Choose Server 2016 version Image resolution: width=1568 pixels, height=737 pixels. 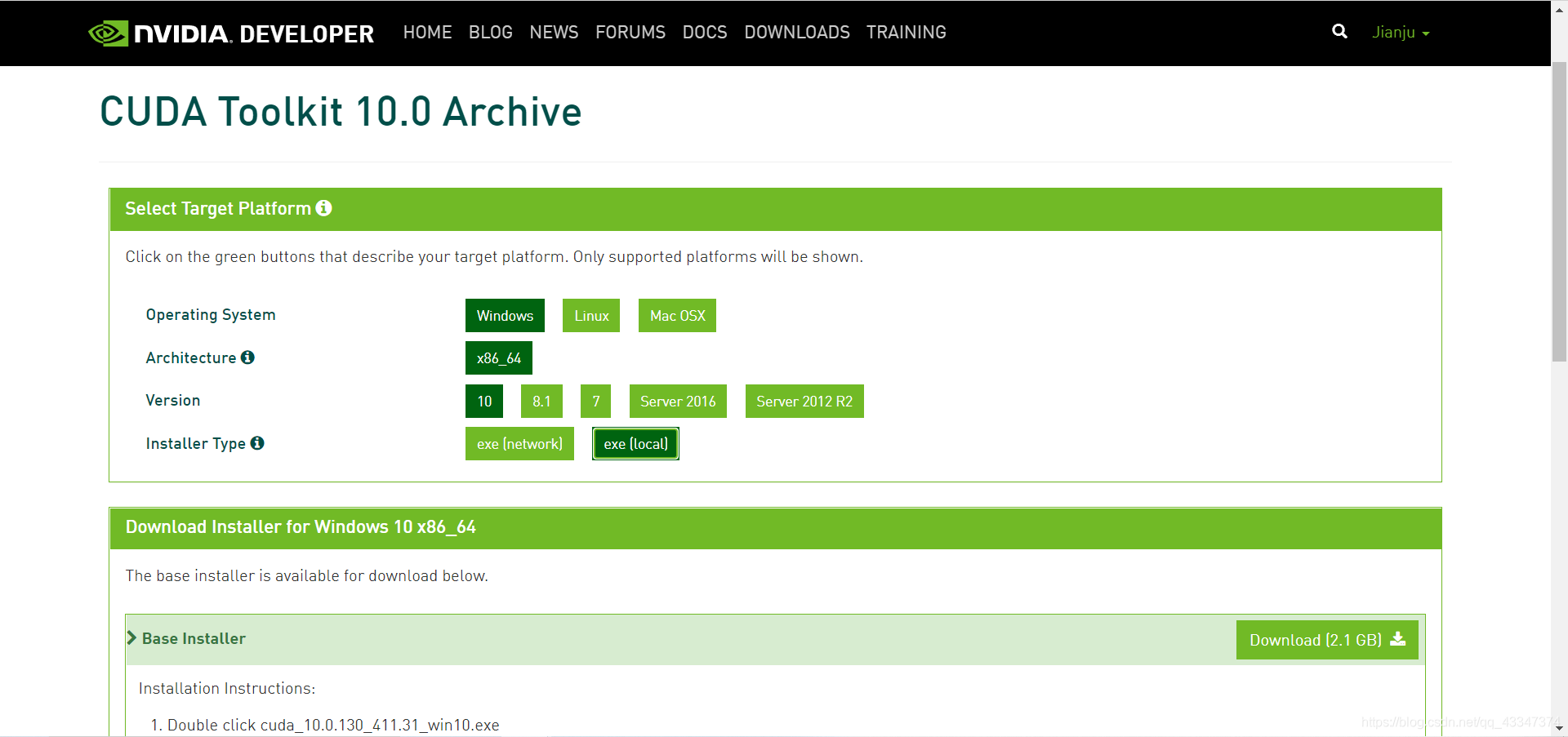click(x=678, y=402)
